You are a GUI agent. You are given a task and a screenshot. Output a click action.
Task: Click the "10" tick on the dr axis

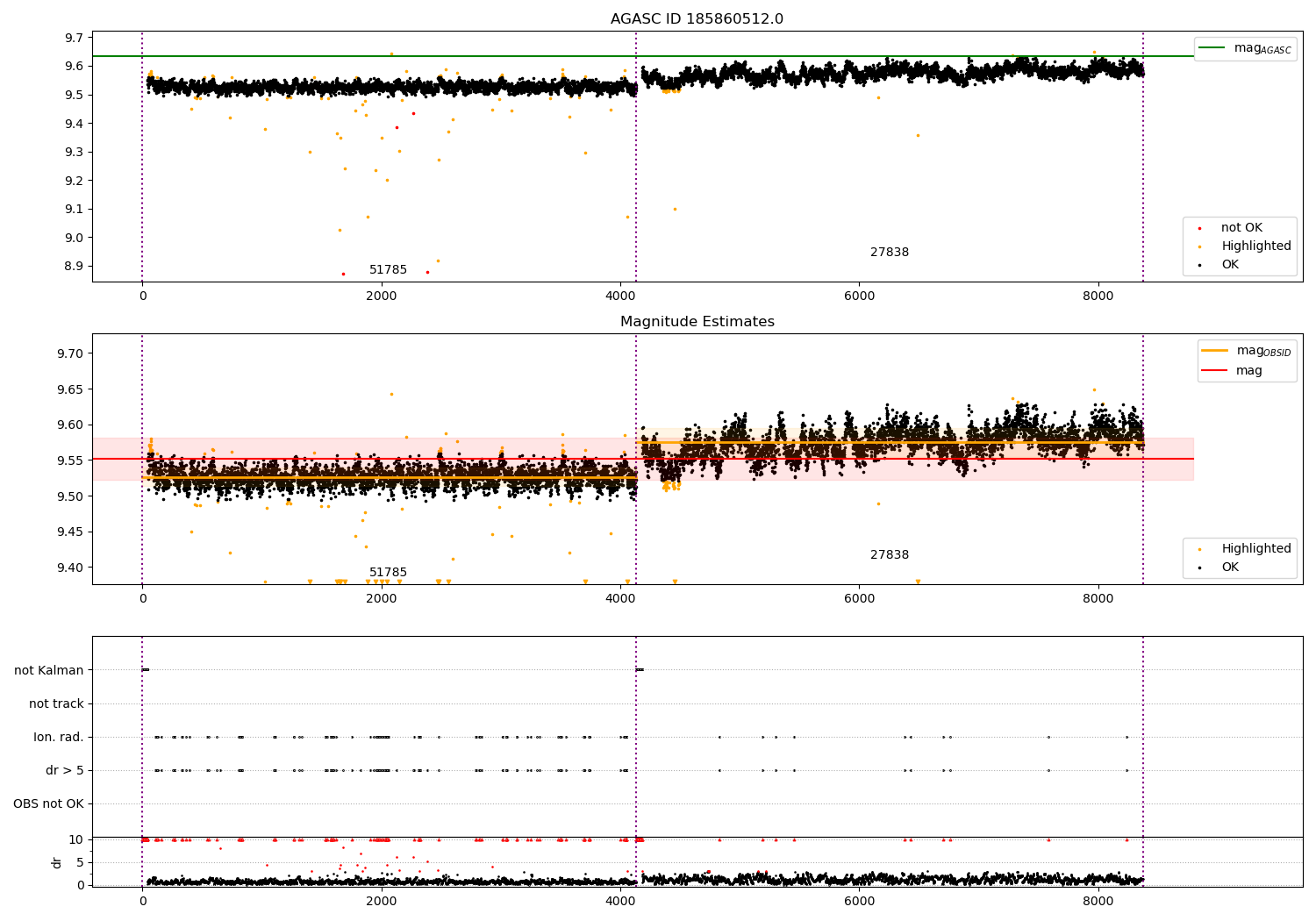coord(76,839)
